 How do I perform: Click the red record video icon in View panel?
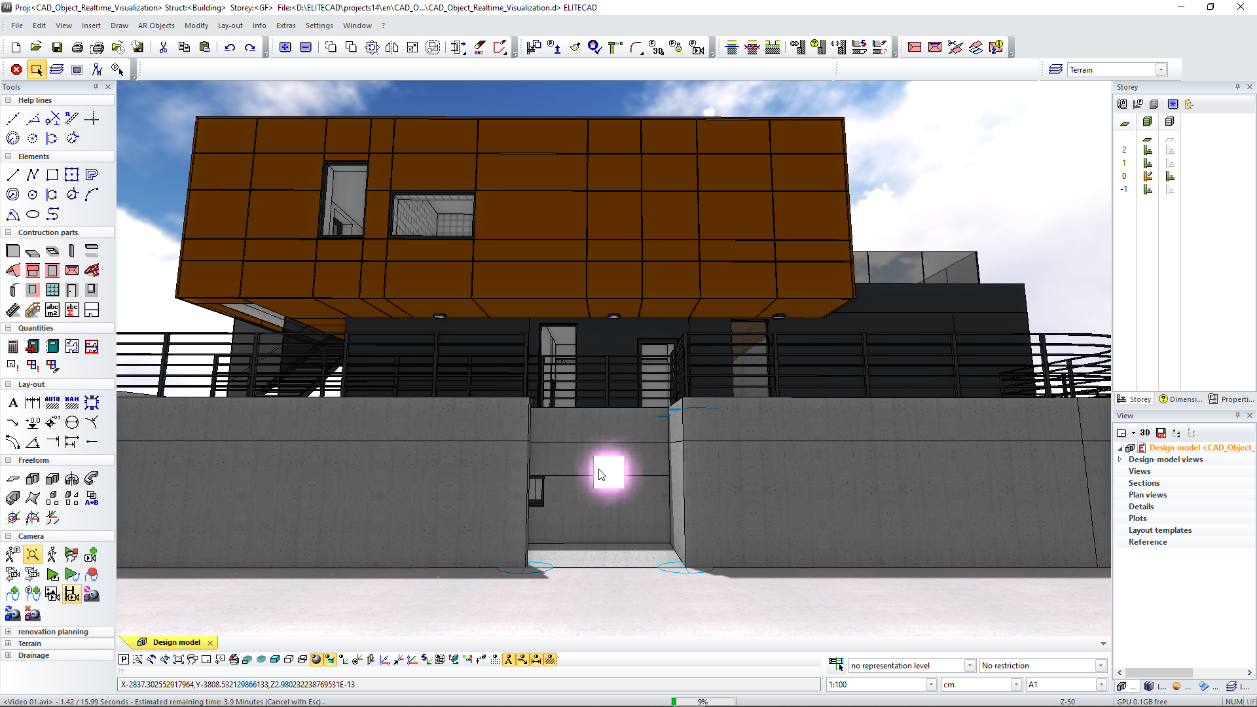(x=1161, y=433)
